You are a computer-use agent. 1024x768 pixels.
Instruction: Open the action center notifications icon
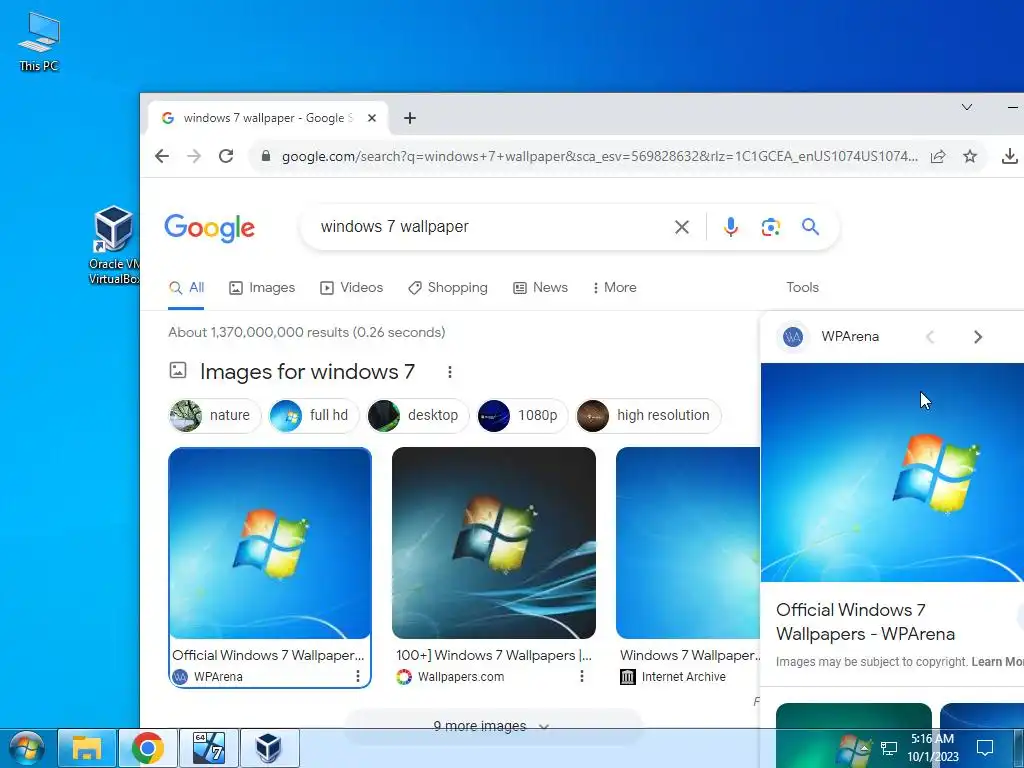click(x=985, y=748)
